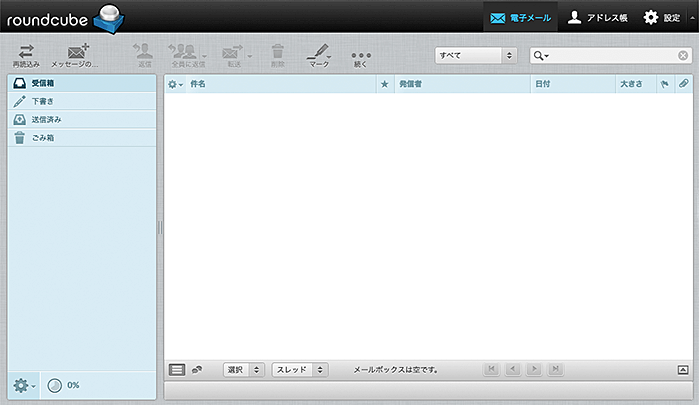Click the star flag column header
Screen dimensions: 699x405
pos(384,85)
